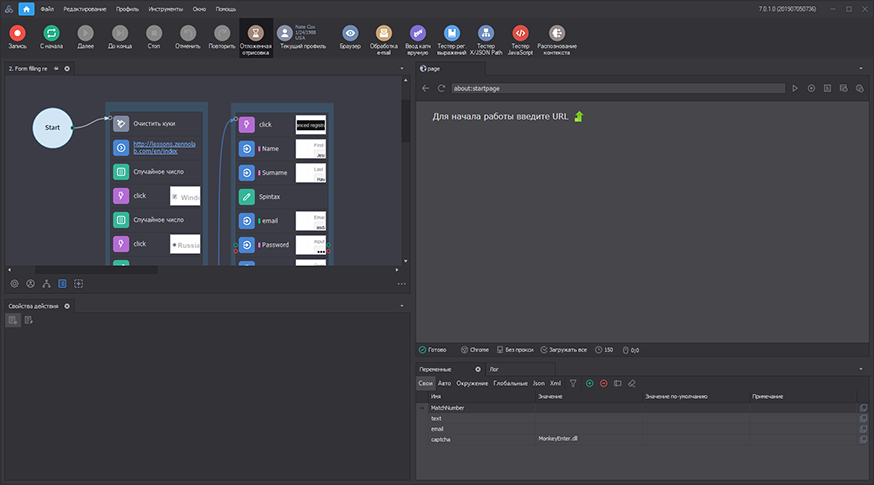The image size is (874, 485).
Task: Toggle Отложенная отрисовка hourglass button
Action: (x=256, y=38)
